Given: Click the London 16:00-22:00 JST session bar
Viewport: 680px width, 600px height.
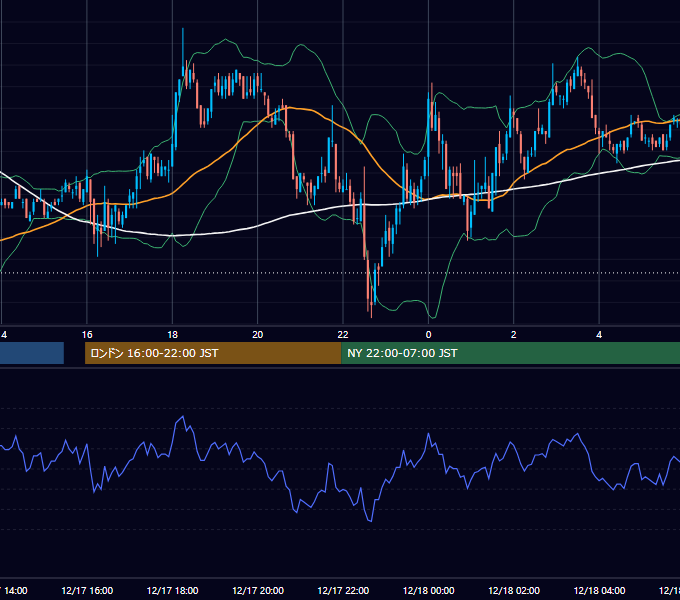Looking at the screenshot, I should click(x=213, y=353).
